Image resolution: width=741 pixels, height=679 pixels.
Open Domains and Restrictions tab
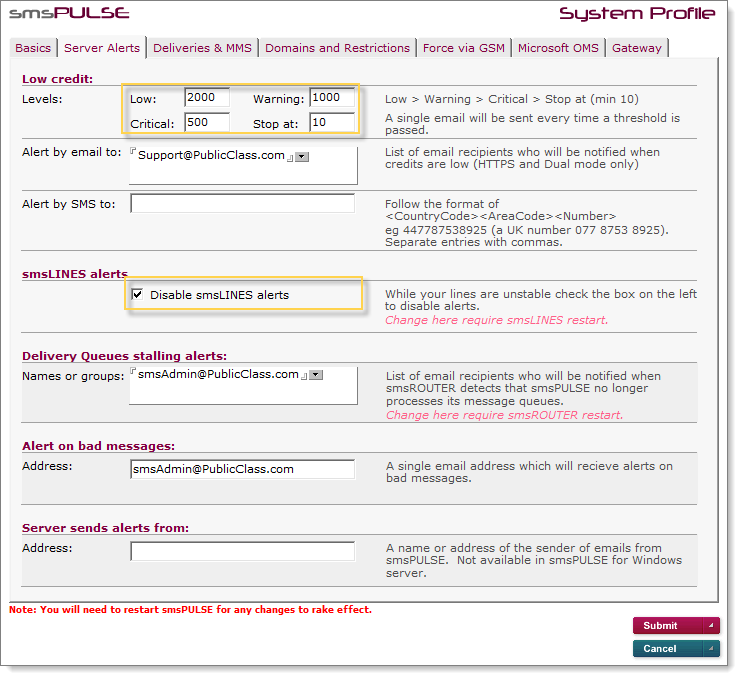[x=337, y=48]
